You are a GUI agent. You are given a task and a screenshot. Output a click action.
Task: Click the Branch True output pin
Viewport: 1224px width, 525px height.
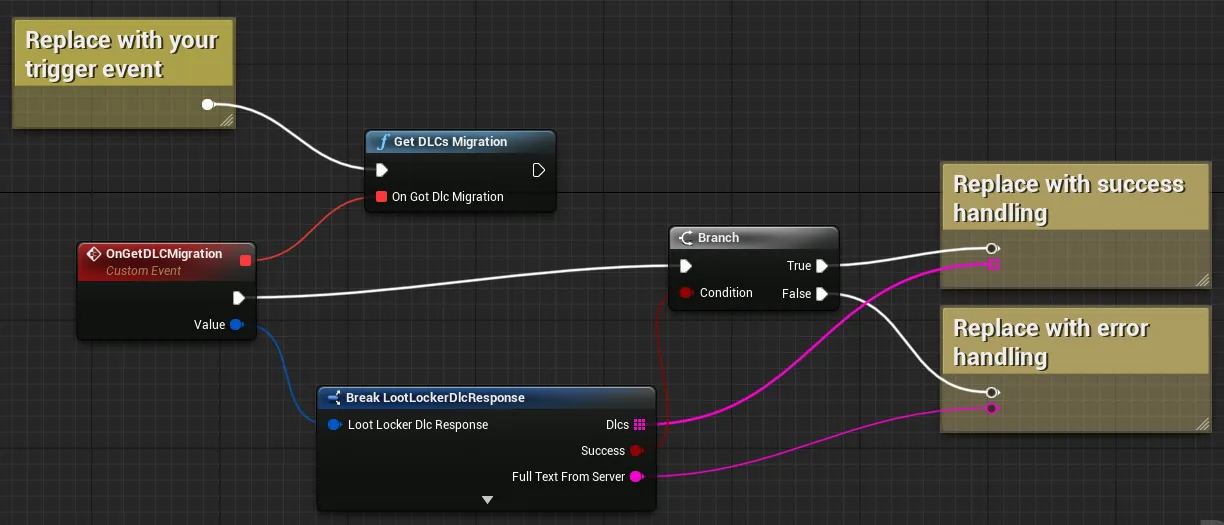pyautogui.click(x=821, y=266)
